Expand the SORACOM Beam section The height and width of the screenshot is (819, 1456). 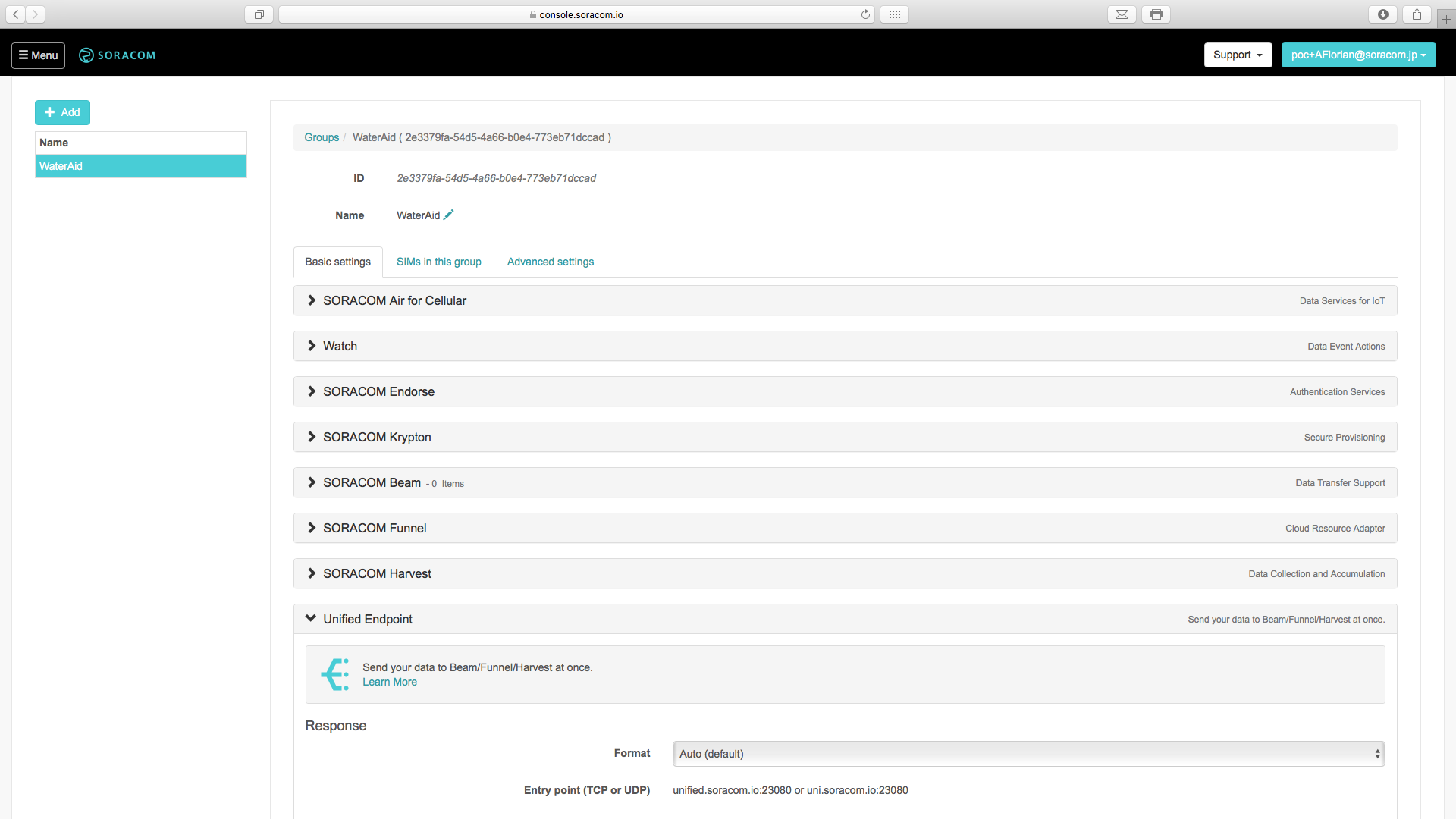[x=372, y=482]
